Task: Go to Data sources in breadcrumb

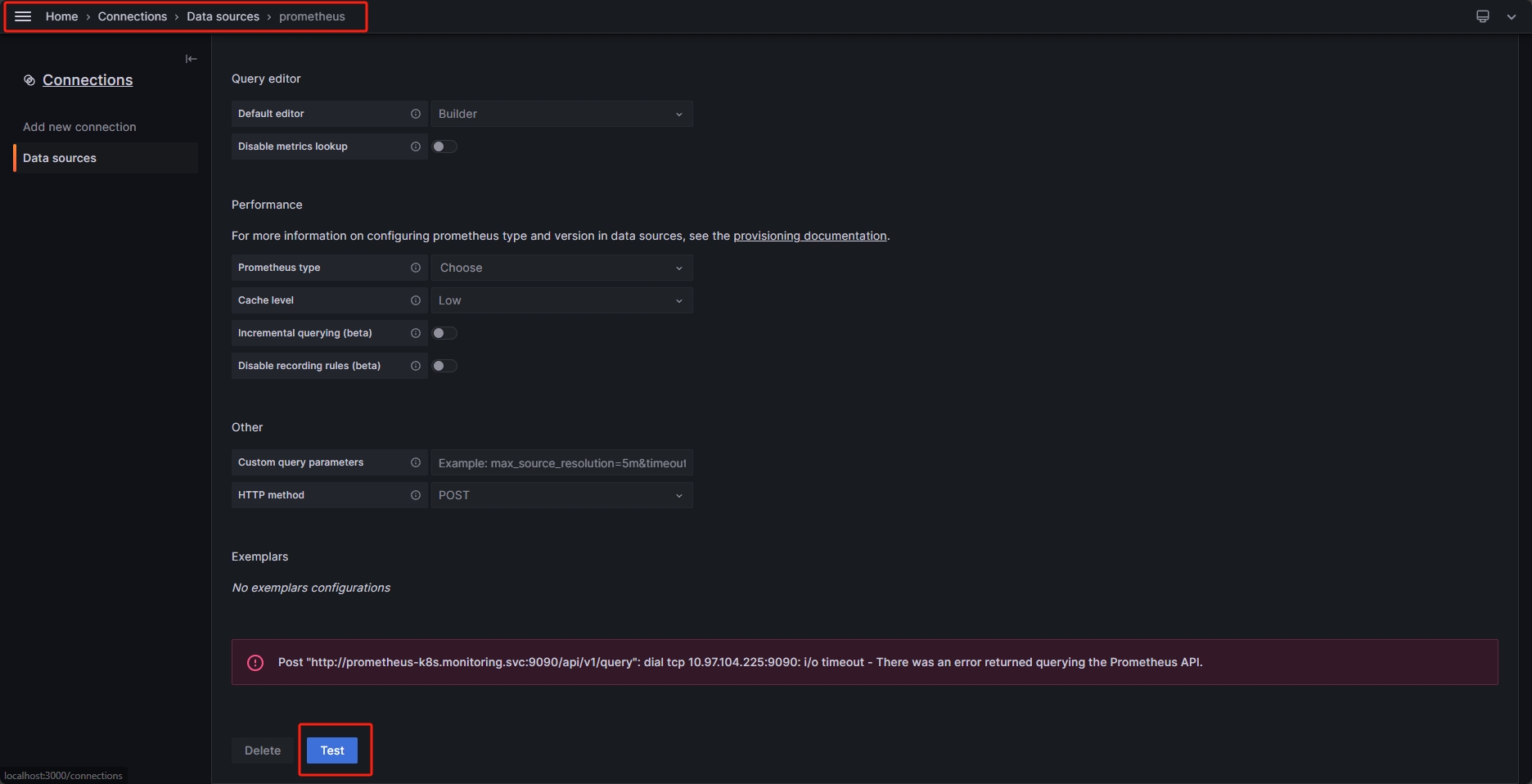Action: click(x=223, y=16)
